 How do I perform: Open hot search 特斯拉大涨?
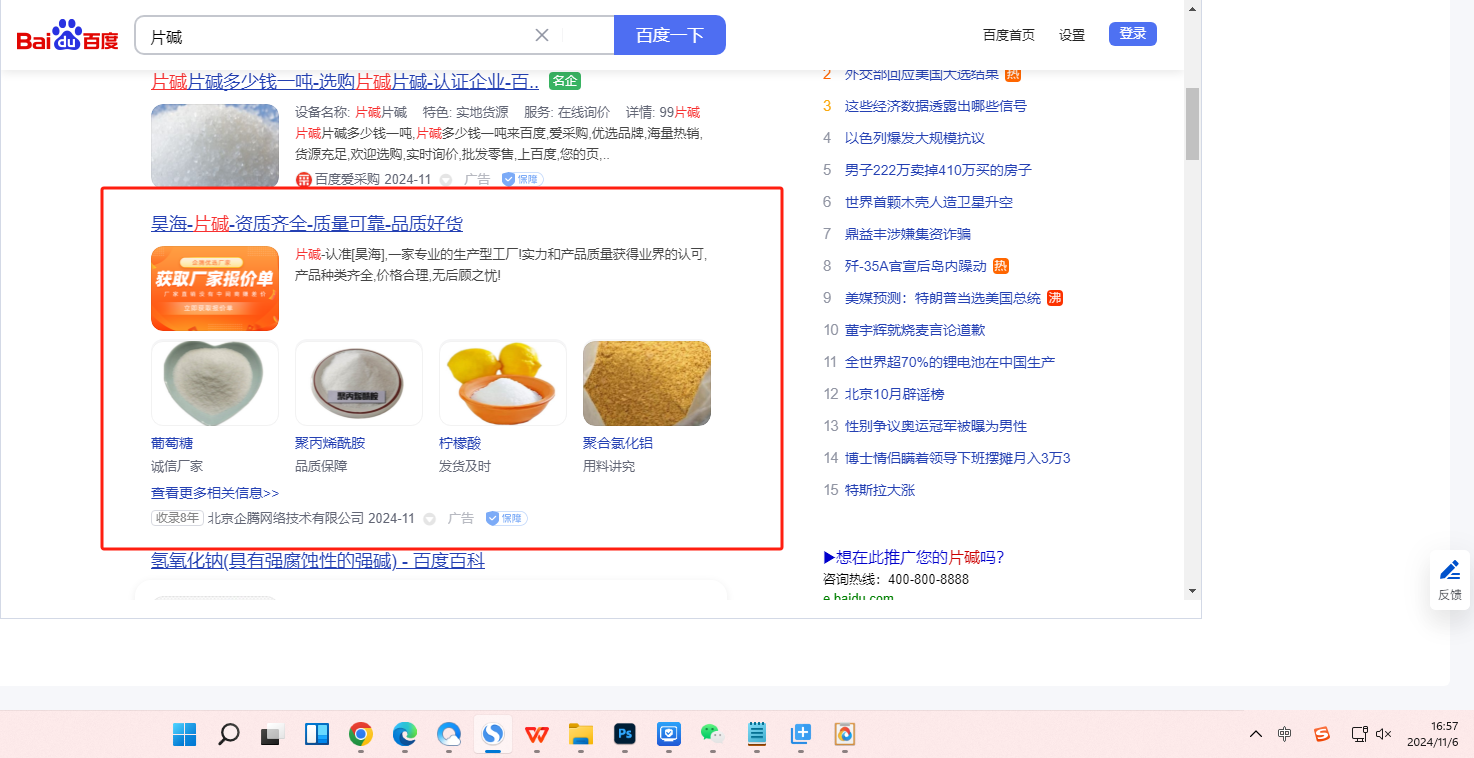tap(880, 490)
